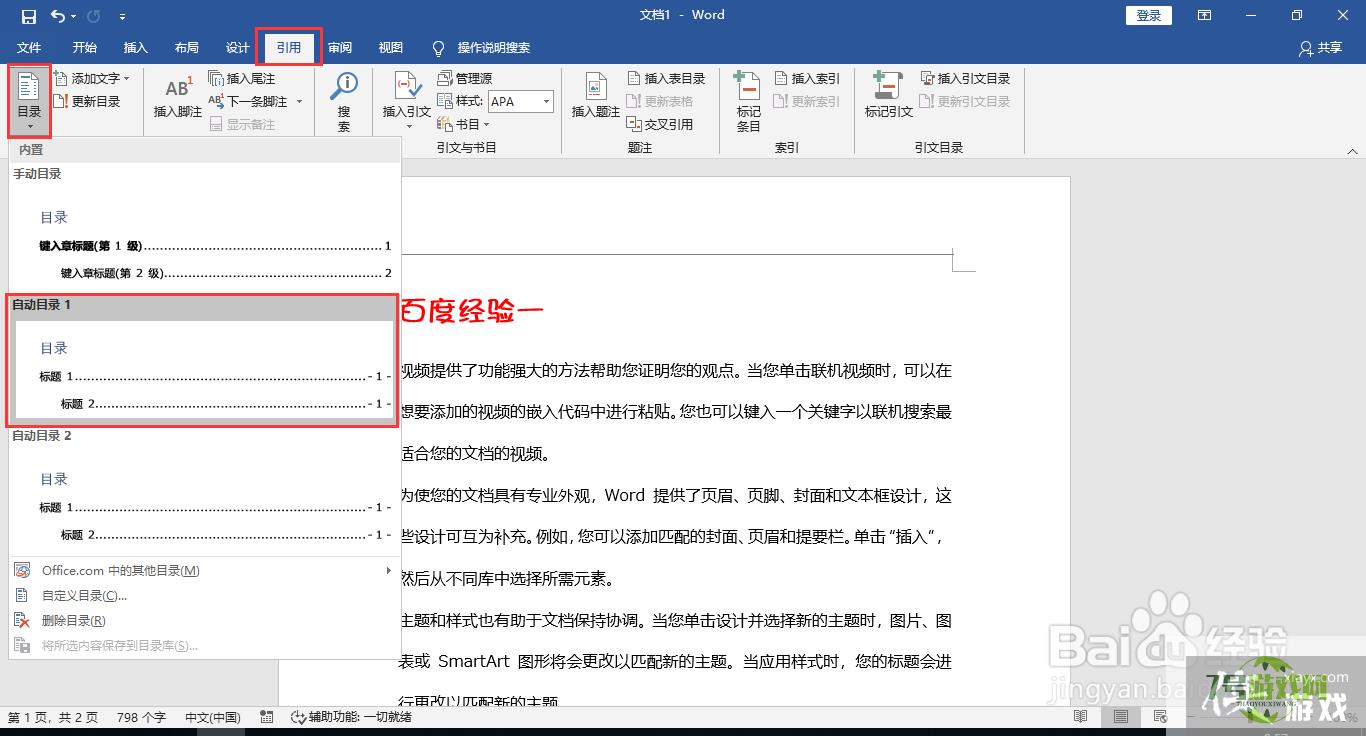Click the red heading 百度经验一
1366x736 pixels.
pos(472,311)
